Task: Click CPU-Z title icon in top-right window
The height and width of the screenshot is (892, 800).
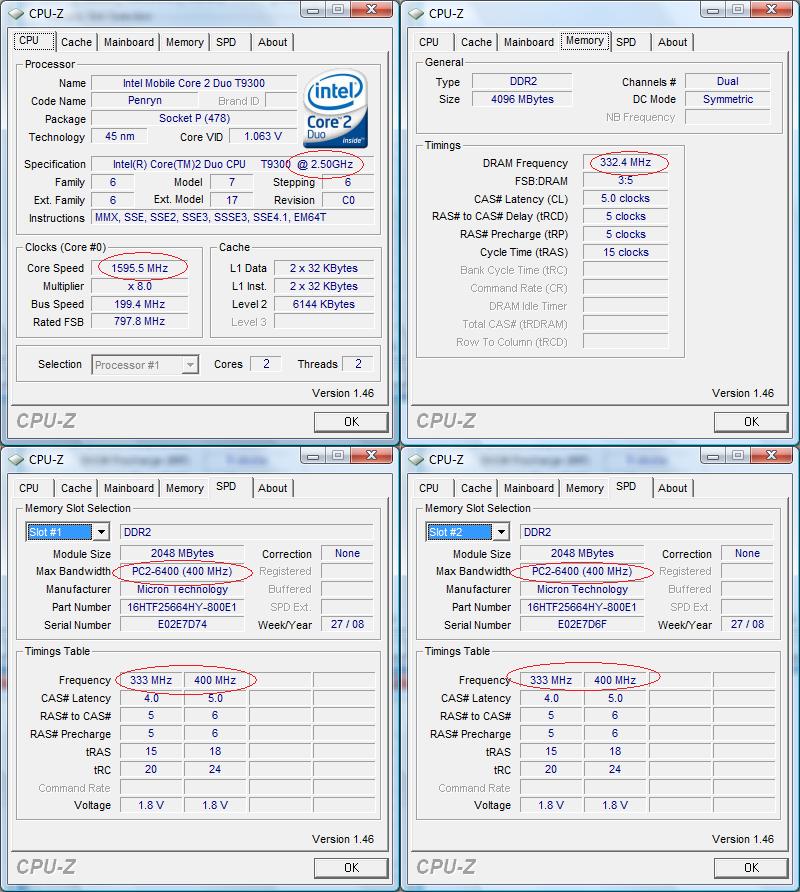Action: tap(416, 14)
